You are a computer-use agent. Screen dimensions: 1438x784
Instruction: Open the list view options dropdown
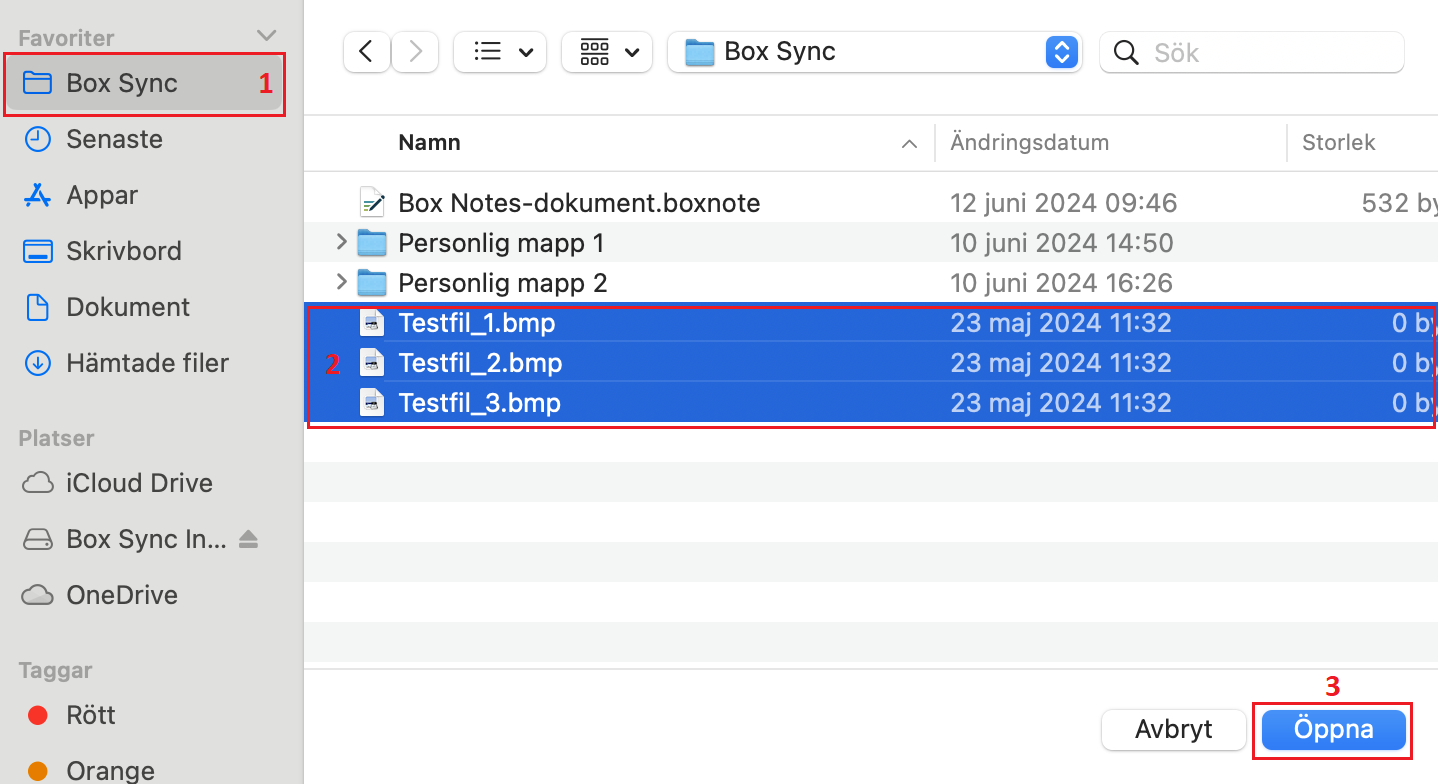tap(500, 52)
